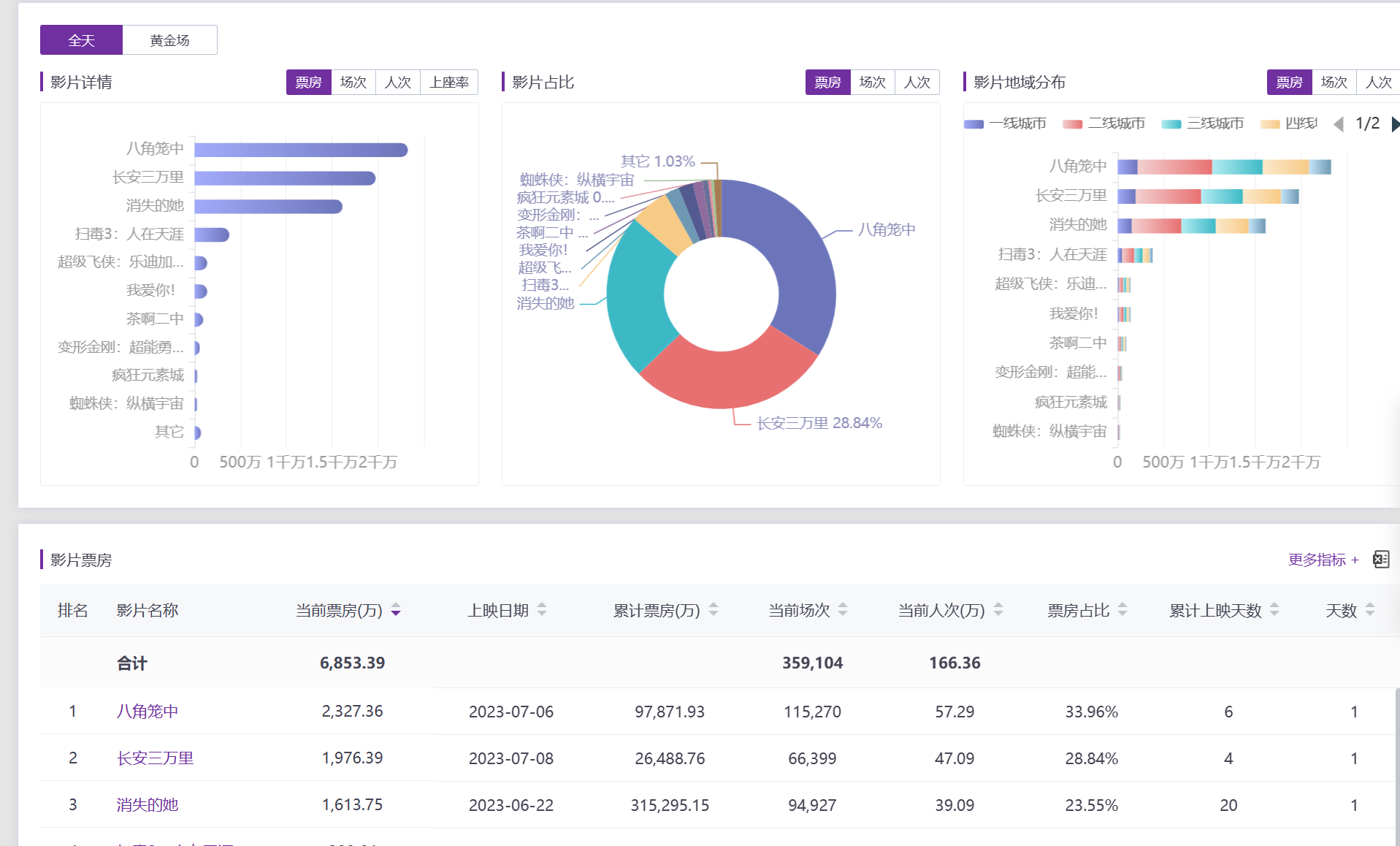This screenshot has height=846, width=1400.
Task: Click the Excel export icon
Action: pyautogui.click(x=1380, y=560)
